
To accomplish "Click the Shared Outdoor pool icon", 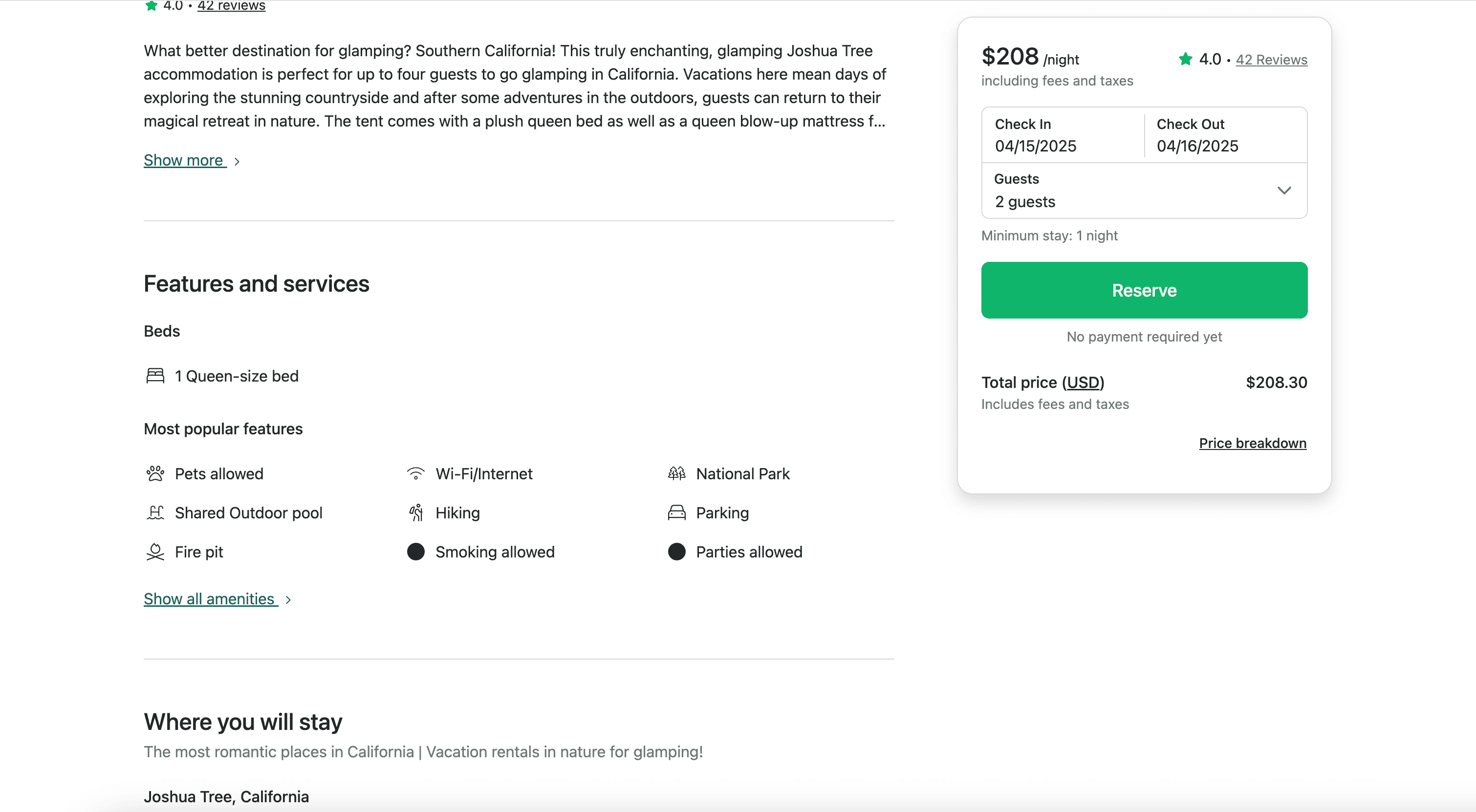I will 155,513.
